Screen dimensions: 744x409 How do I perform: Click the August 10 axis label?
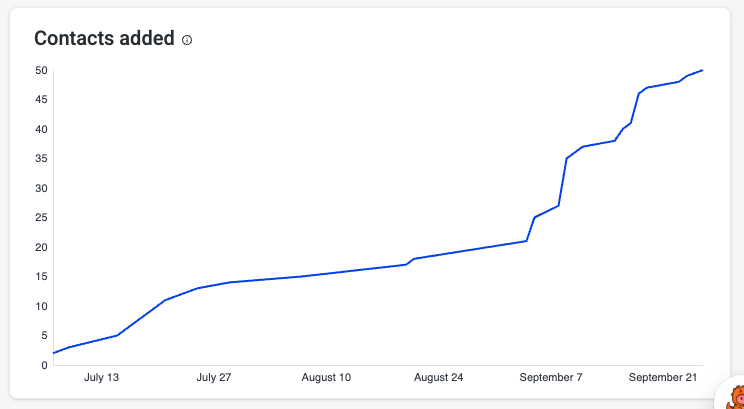point(326,378)
